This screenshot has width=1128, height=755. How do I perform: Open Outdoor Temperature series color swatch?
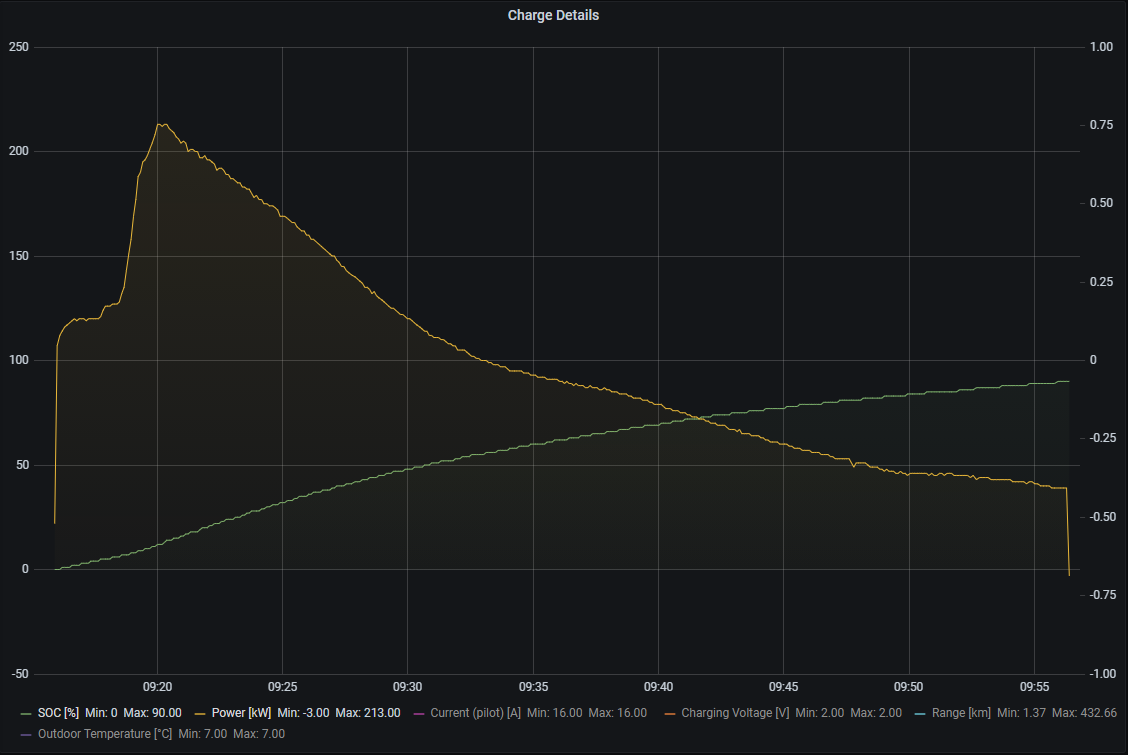pyautogui.click(x=26, y=733)
